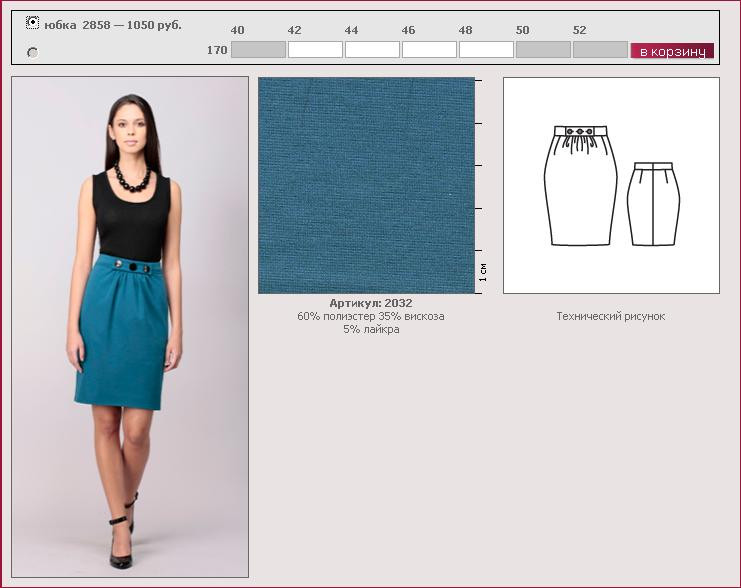741x588 pixels.
Task: Click the size 42 quantity field
Action: pyautogui.click(x=315, y=49)
